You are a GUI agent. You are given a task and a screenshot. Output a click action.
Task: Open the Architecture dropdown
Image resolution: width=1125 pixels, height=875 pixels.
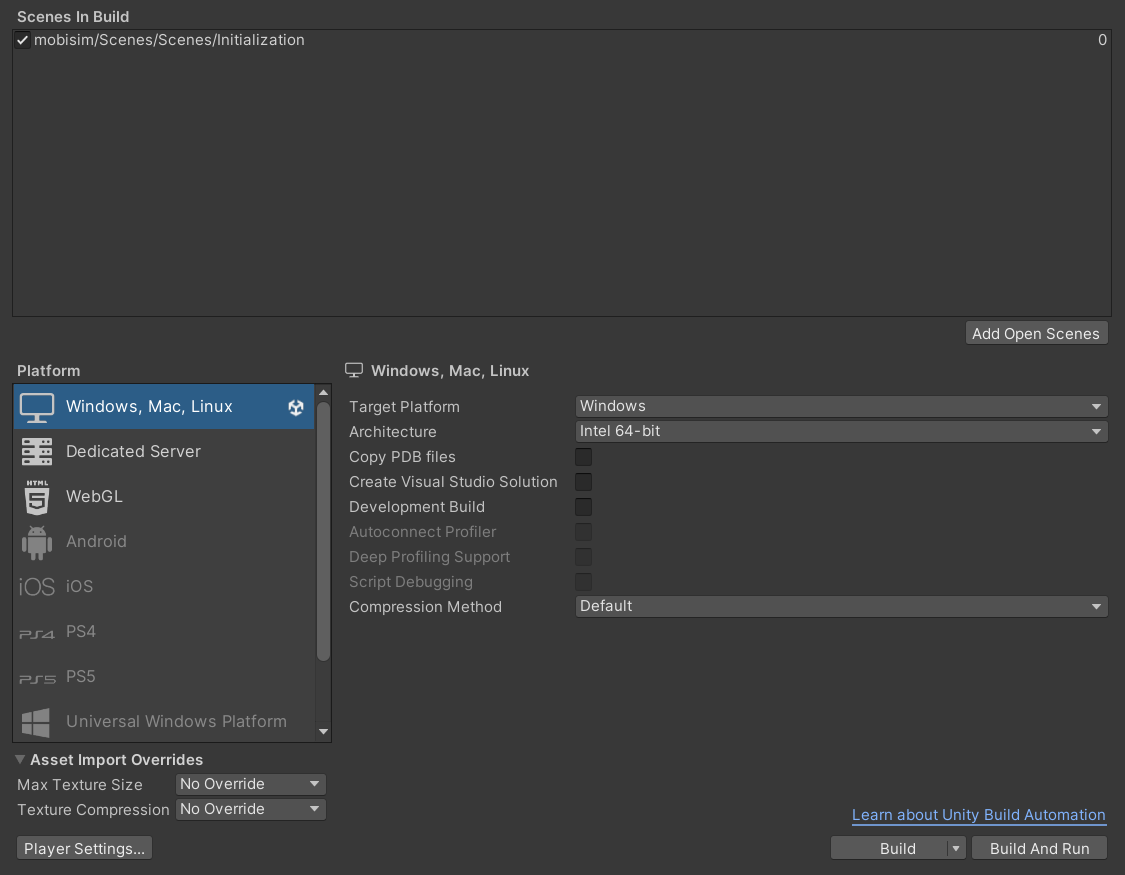coord(841,431)
